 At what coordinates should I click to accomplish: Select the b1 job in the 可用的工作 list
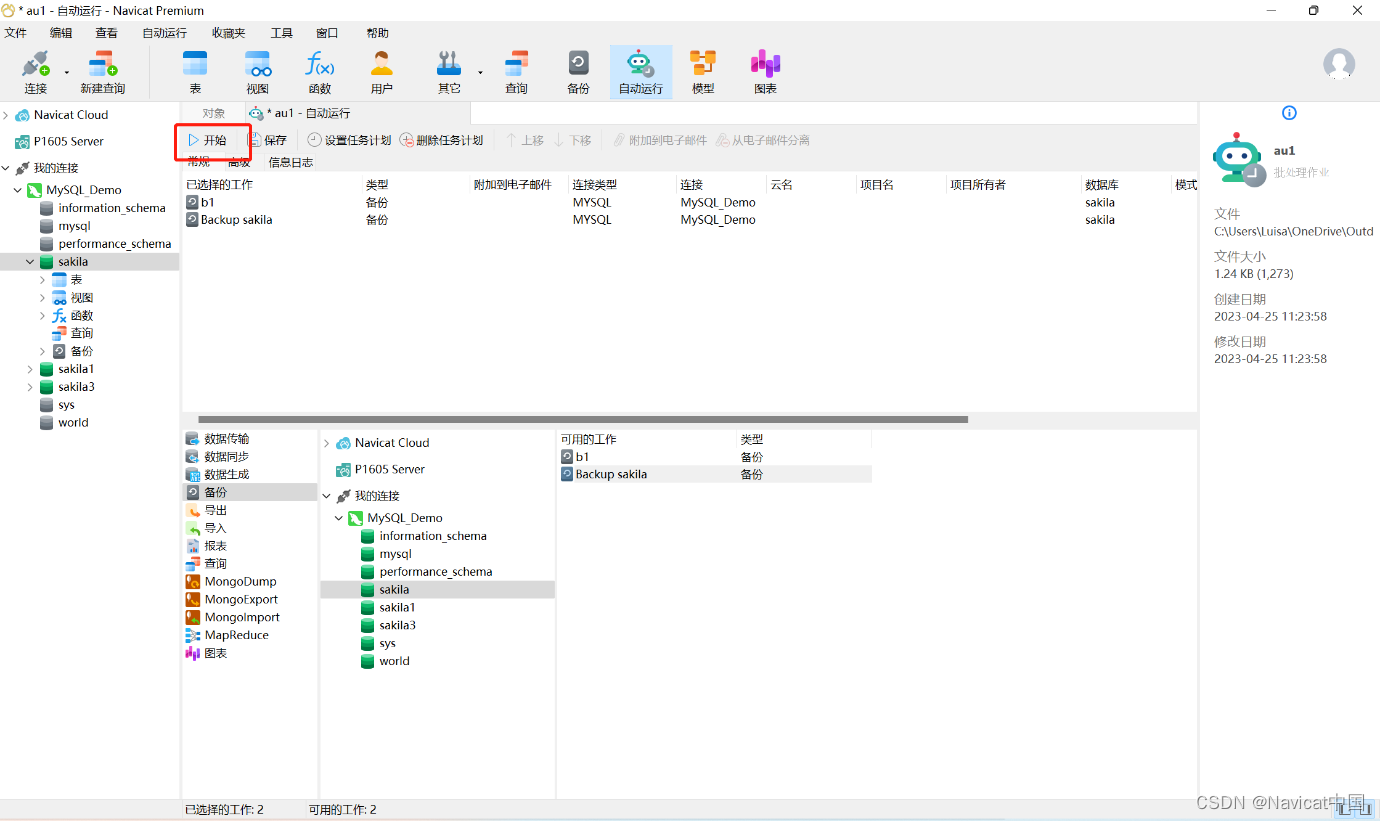point(715,457)
